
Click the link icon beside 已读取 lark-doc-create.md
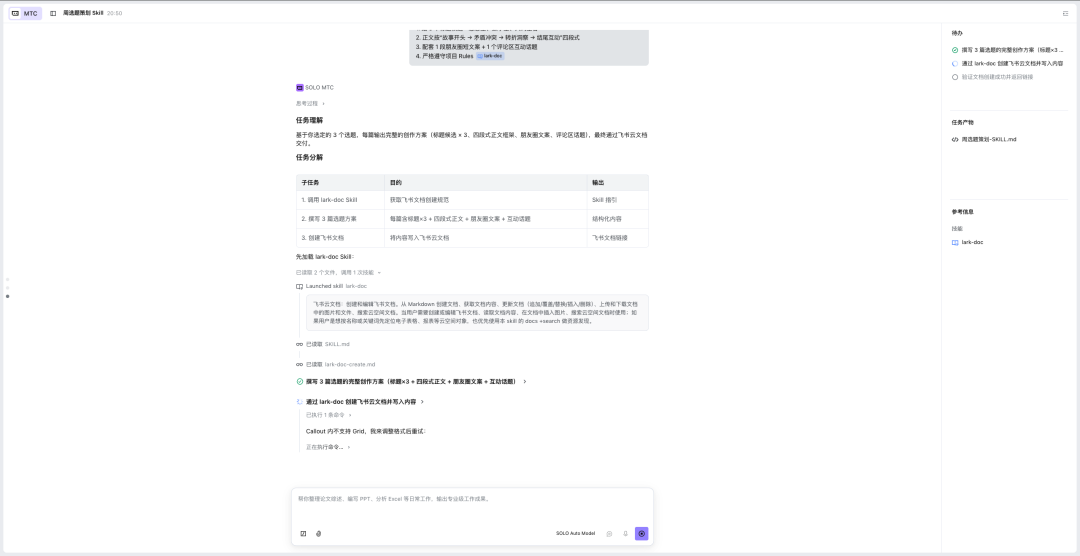tap(300, 364)
